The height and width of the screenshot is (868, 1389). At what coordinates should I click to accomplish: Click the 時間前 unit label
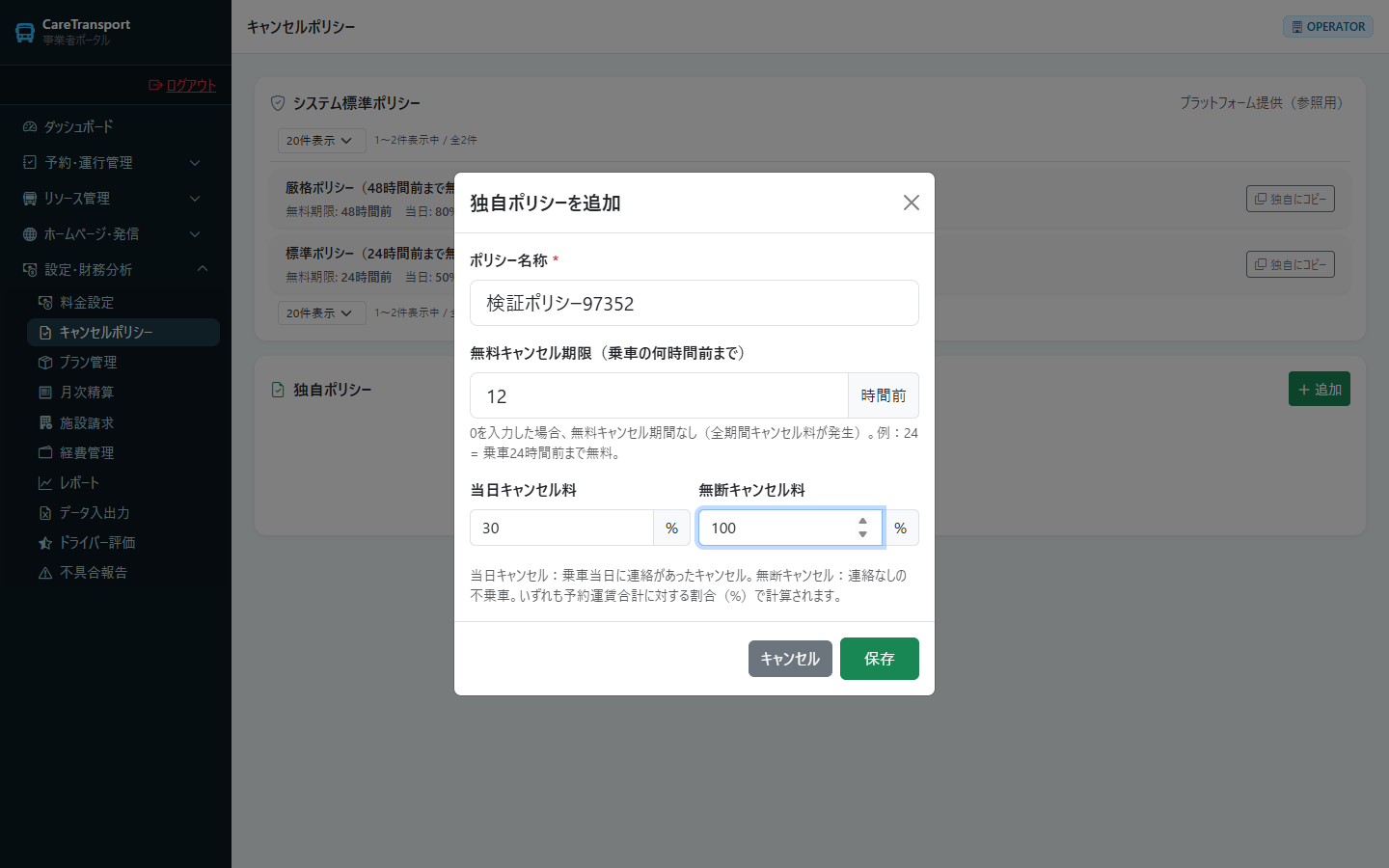pyautogui.click(x=884, y=395)
